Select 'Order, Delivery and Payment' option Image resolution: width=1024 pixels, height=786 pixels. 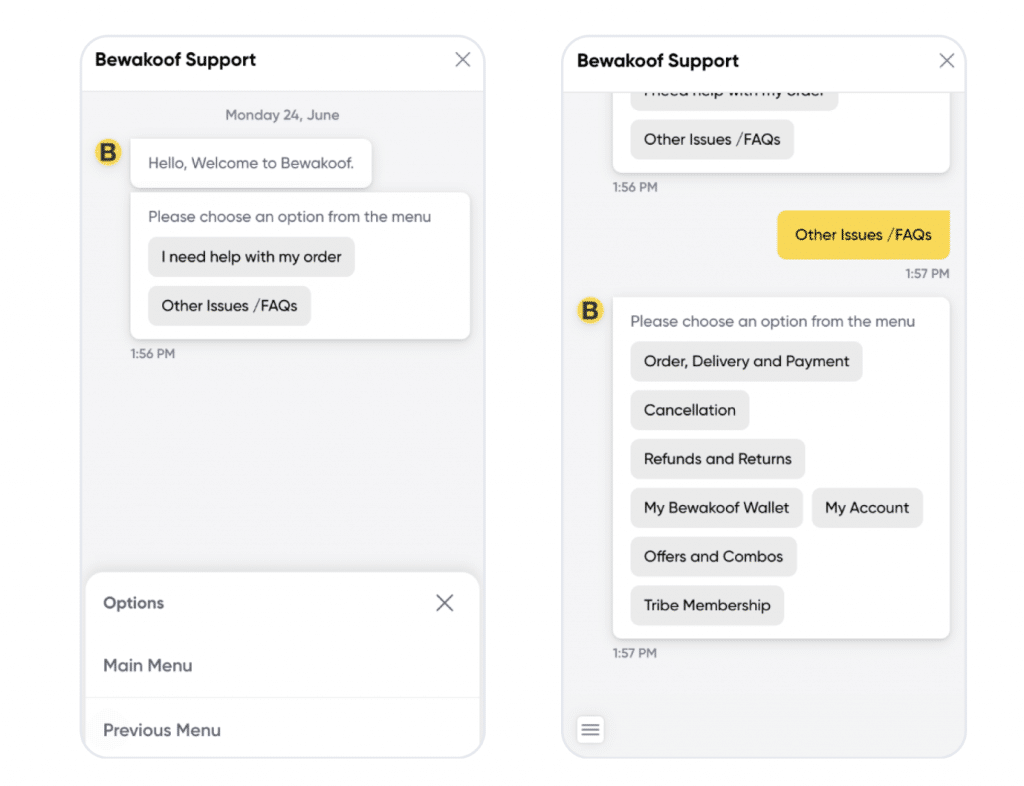tap(746, 362)
